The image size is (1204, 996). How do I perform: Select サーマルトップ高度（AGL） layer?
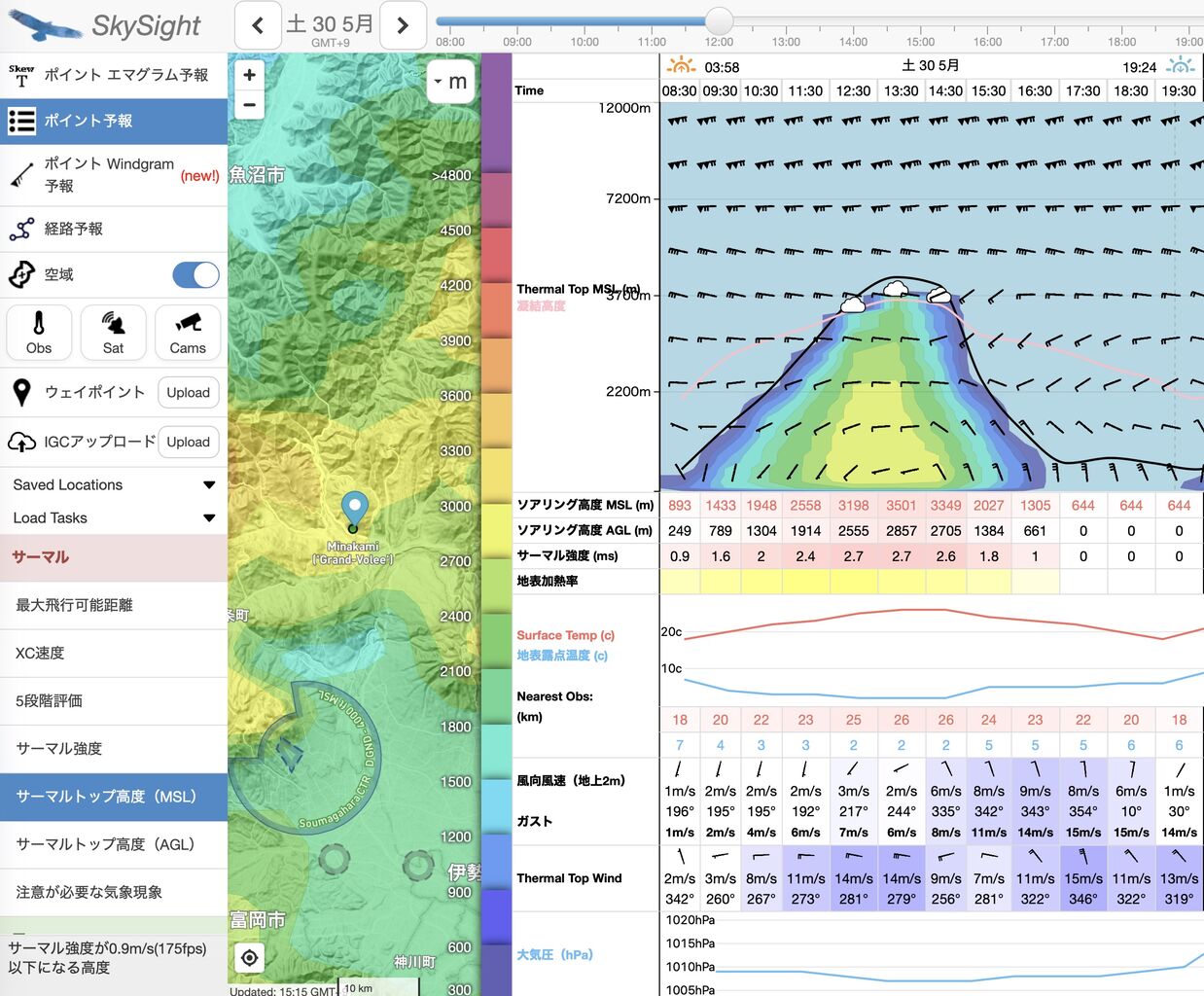114,844
